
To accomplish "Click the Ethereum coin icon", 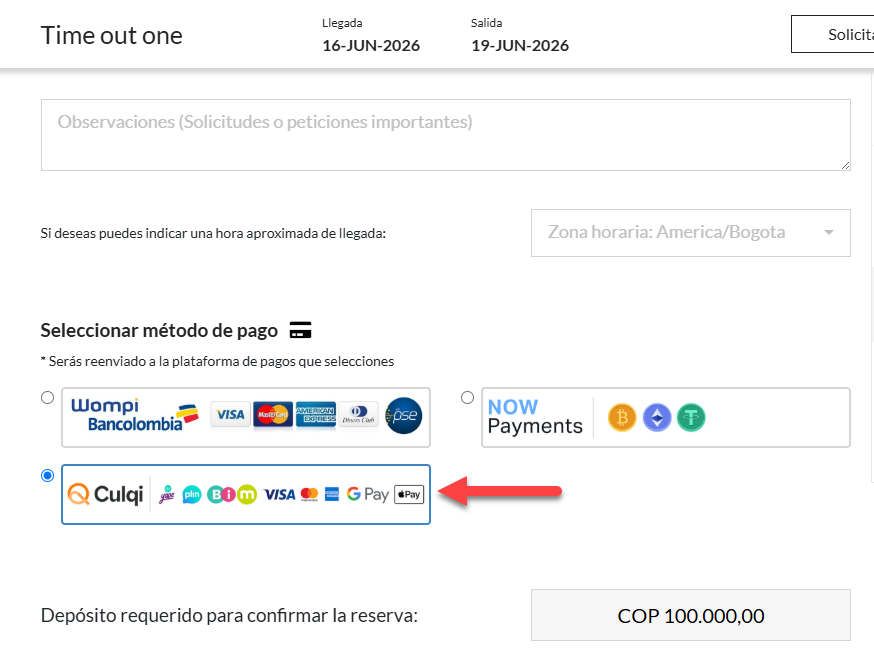I will (657, 418).
